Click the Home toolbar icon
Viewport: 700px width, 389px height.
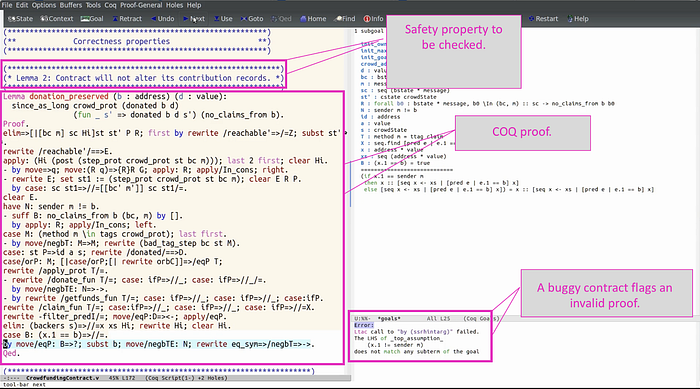pyautogui.click(x=313, y=19)
